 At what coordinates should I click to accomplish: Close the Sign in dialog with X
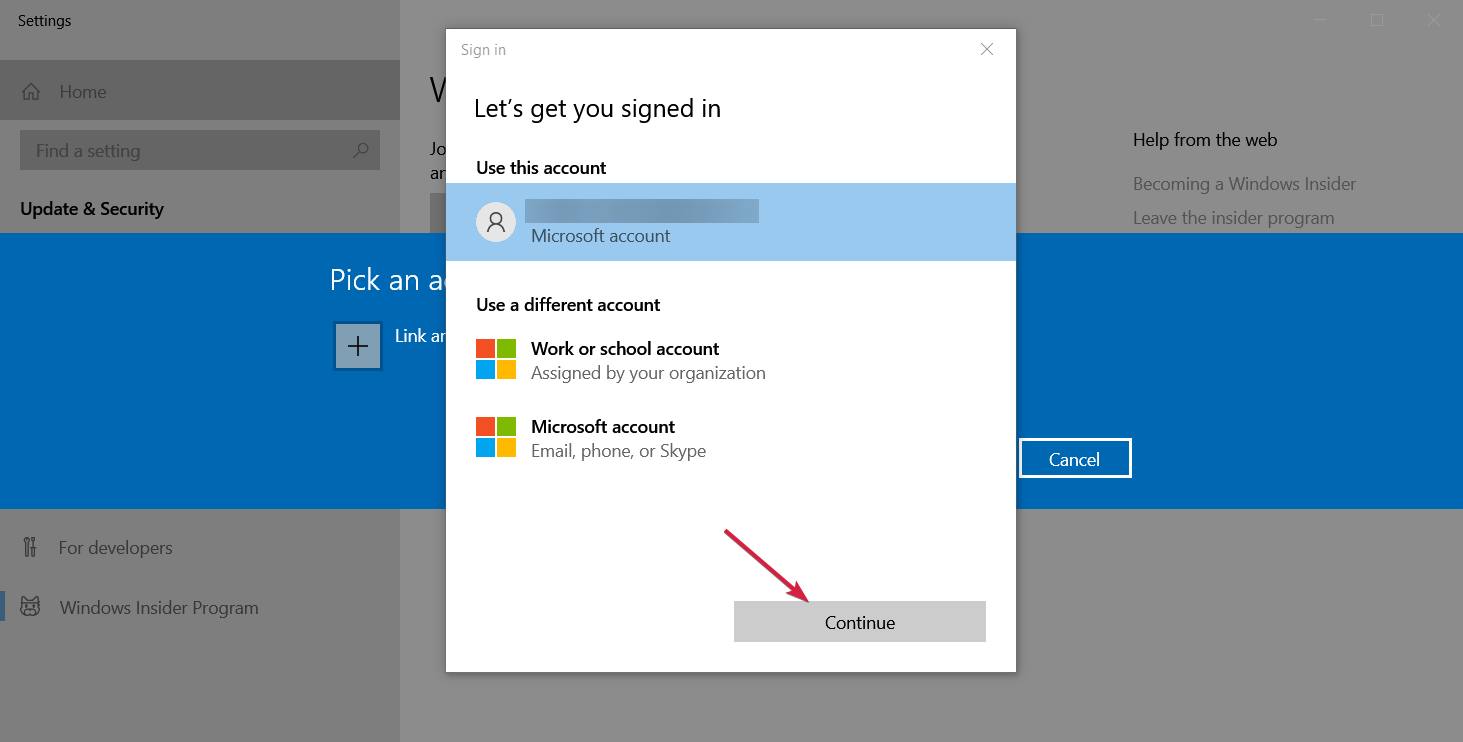pos(987,49)
